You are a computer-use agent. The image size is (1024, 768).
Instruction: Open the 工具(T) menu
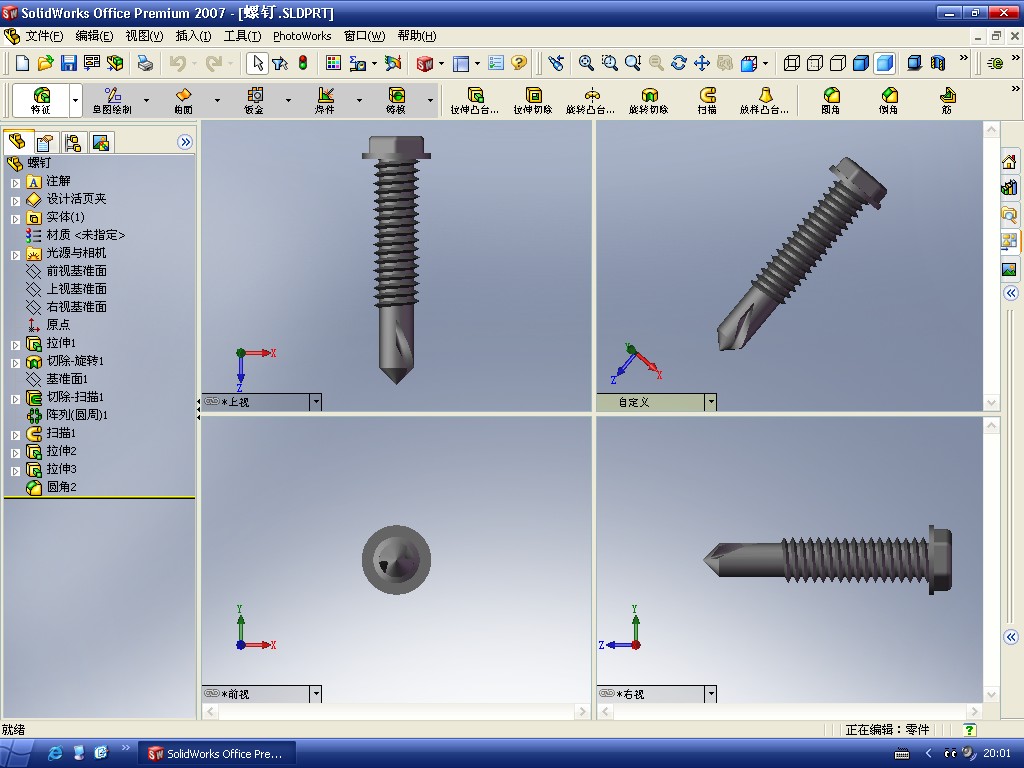pos(242,36)
